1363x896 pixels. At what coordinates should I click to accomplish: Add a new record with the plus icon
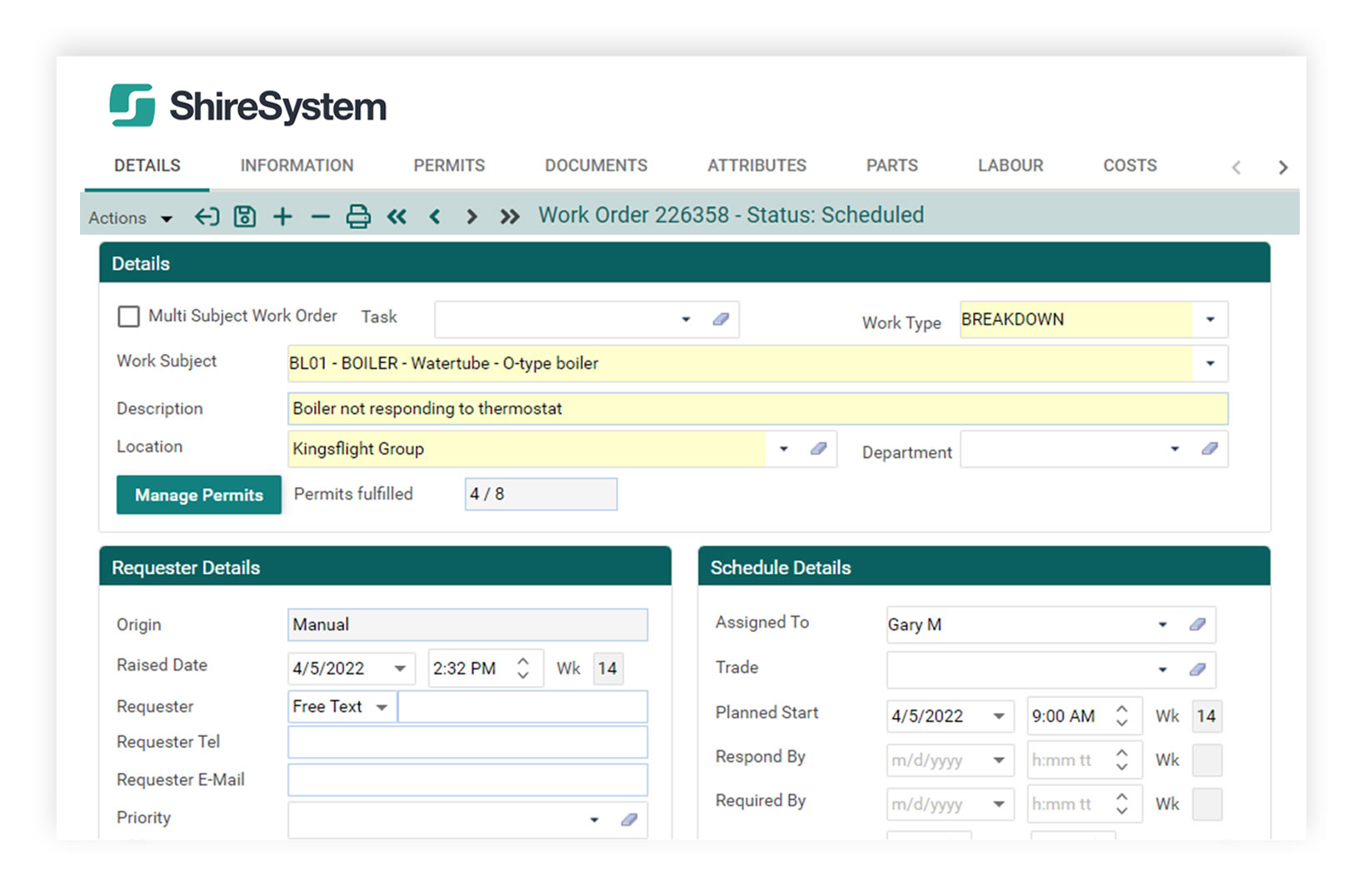[283, 217]
